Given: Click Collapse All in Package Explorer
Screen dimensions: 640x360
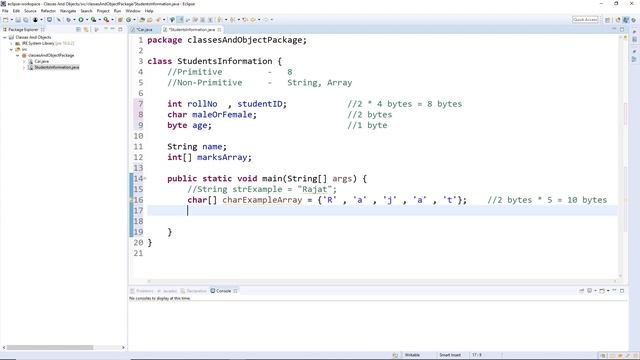Looking at the screenshot, I should pyautogui.click(x=78, y=29).
